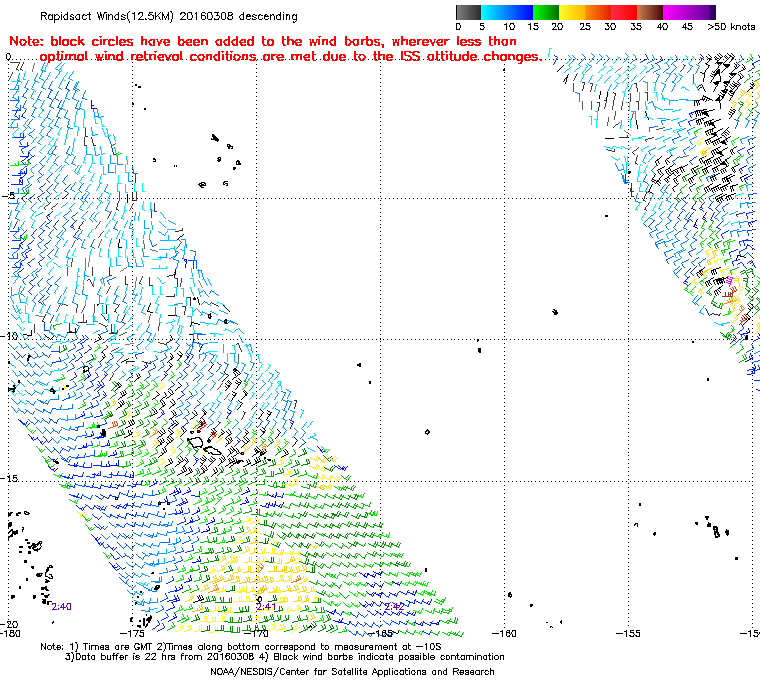Image resolution: width=760 pixels, height=688 pixels.
Task: Click the '-170' longitude axis label
Action: point(256,633)
